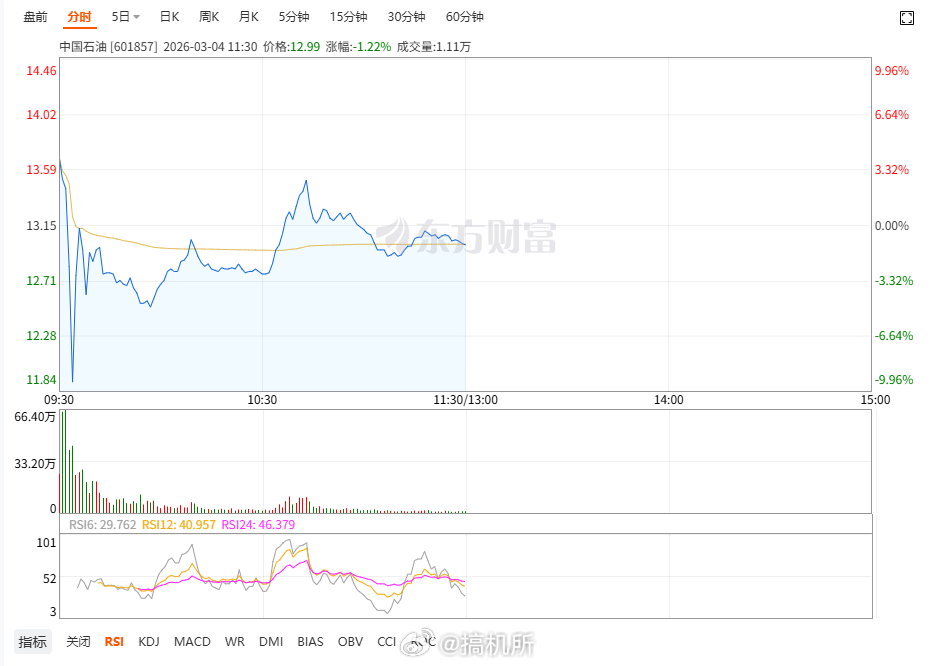This screenshot has width=937, height=666.
Task: Select the BIAS indicator
Action: pyautogui.click(x=310, y=642)
